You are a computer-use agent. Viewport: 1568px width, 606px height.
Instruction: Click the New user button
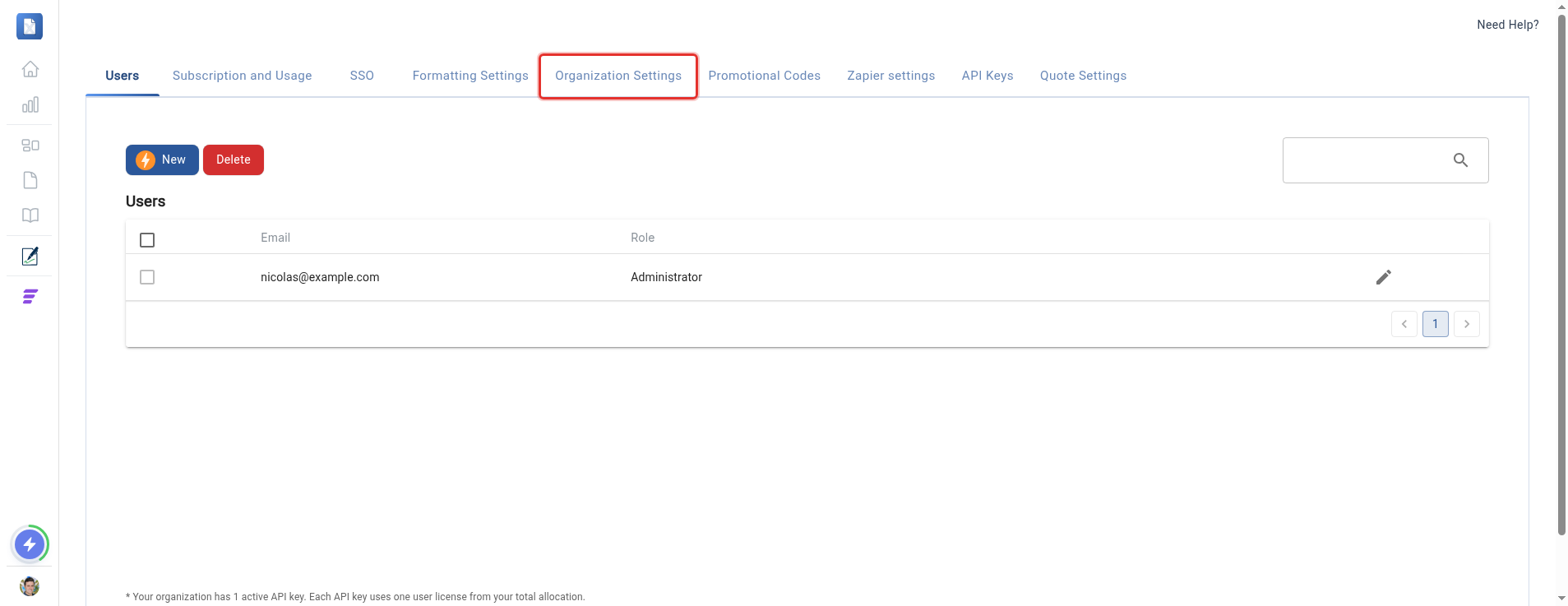tap(162, 160)
